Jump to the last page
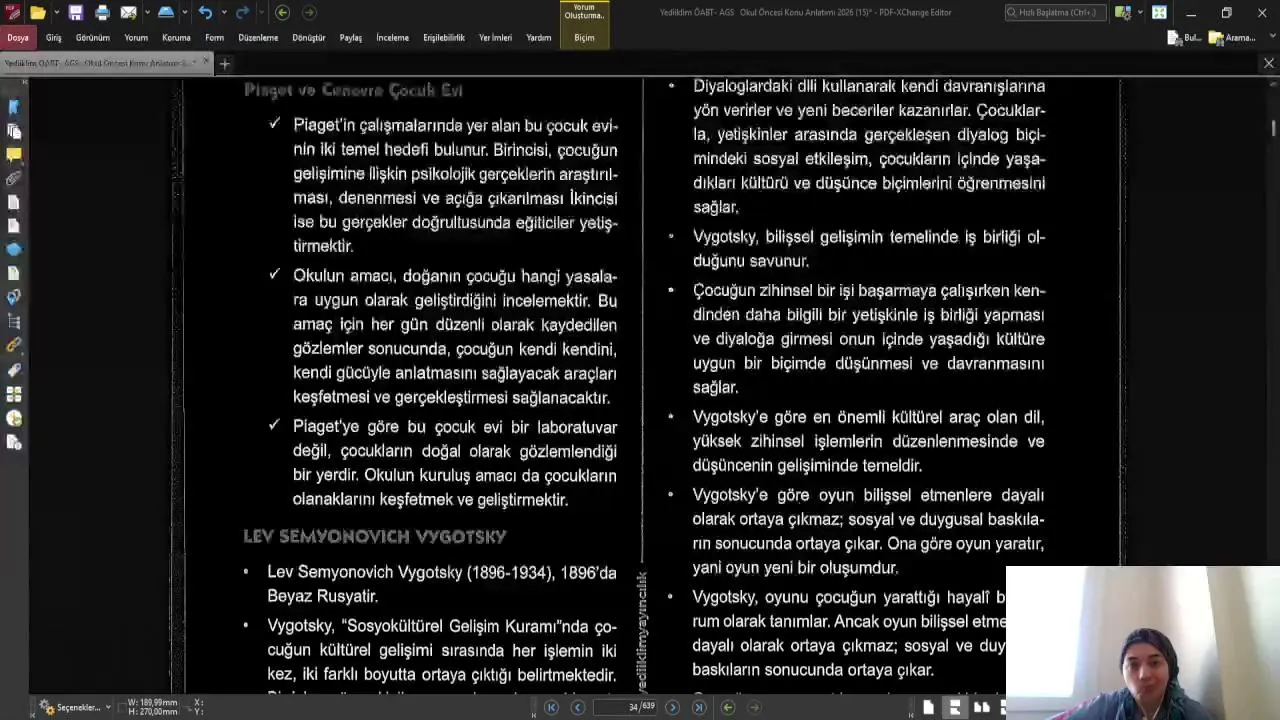The height and width of the screenshot is (720, 1280). [699, 707]
